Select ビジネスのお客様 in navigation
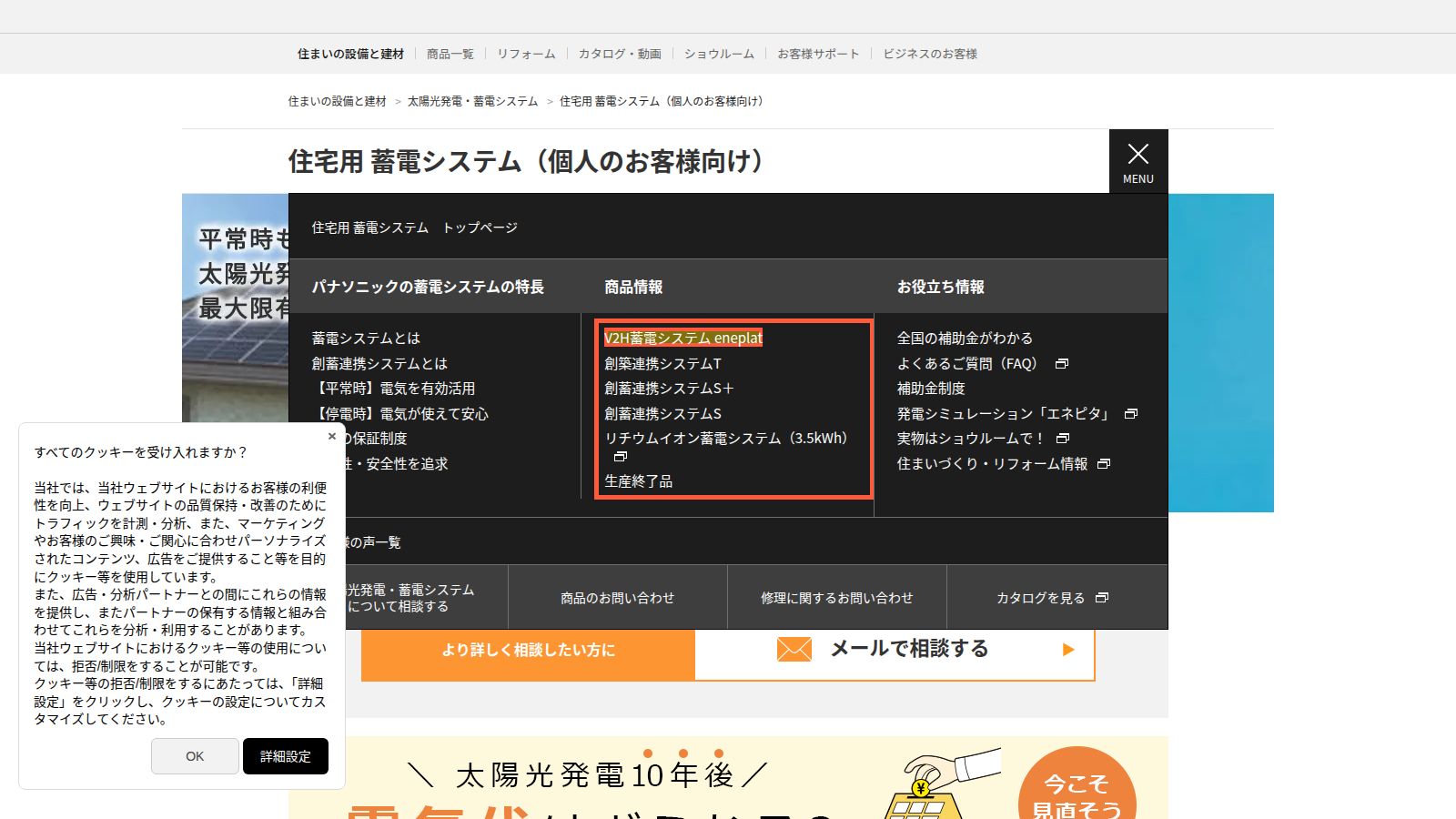The height and width of the screenshot is (819, 1456). [x=930, y=54]
